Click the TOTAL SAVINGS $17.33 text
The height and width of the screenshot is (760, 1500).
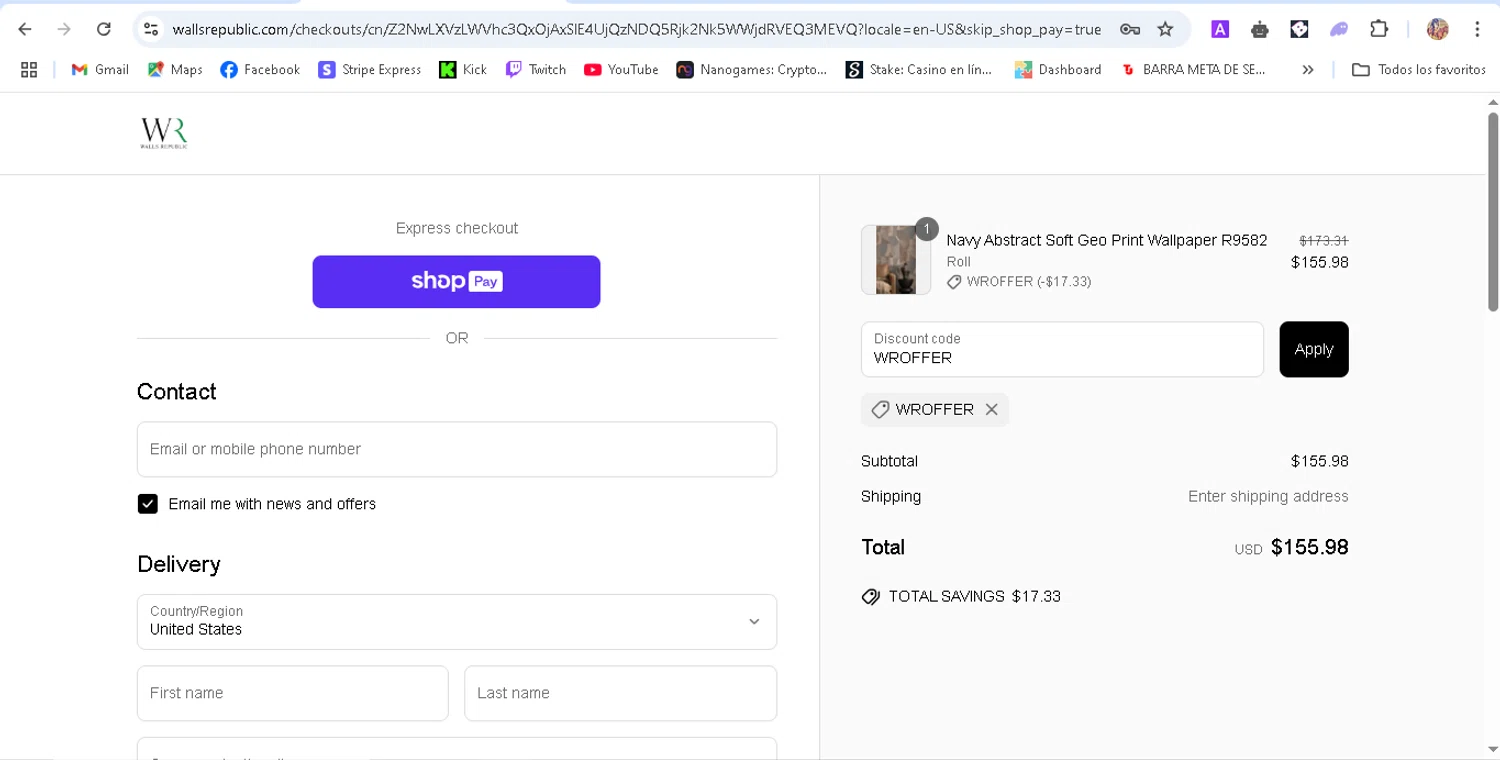pos(975,596)
